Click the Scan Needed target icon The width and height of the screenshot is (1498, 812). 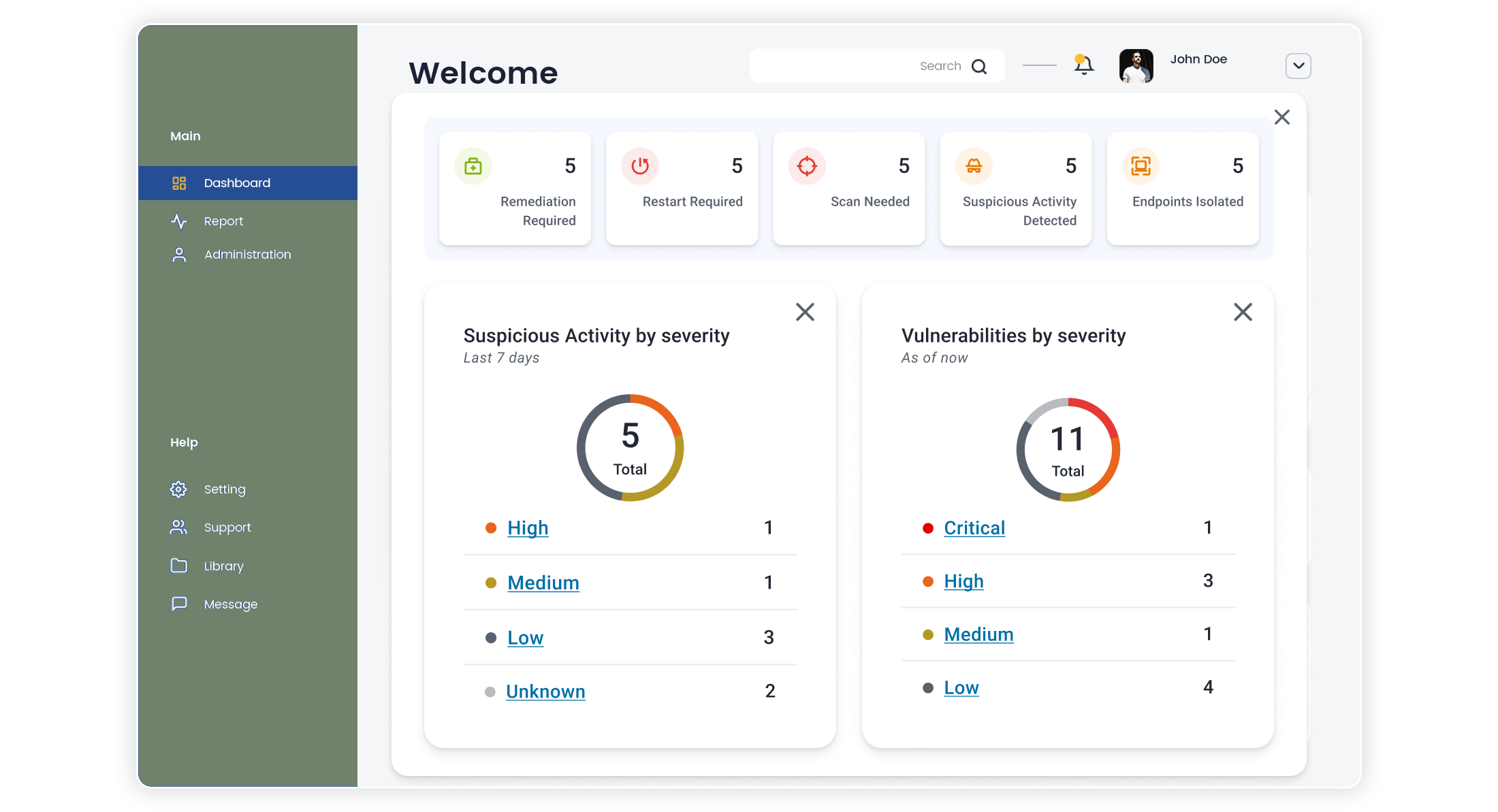[807, 165]
